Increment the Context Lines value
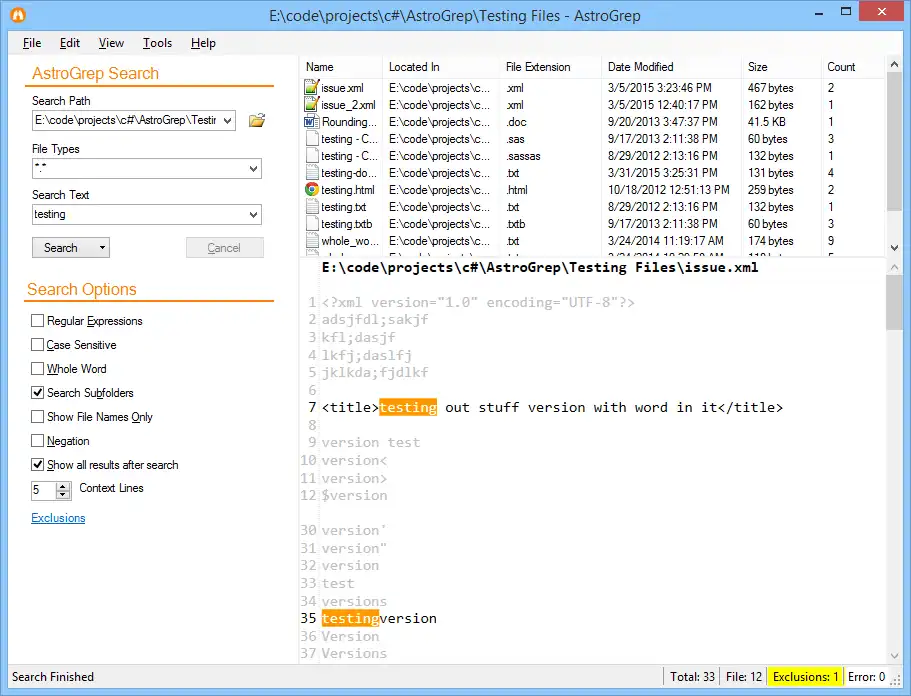911x696 pixels. pos(62,486)
